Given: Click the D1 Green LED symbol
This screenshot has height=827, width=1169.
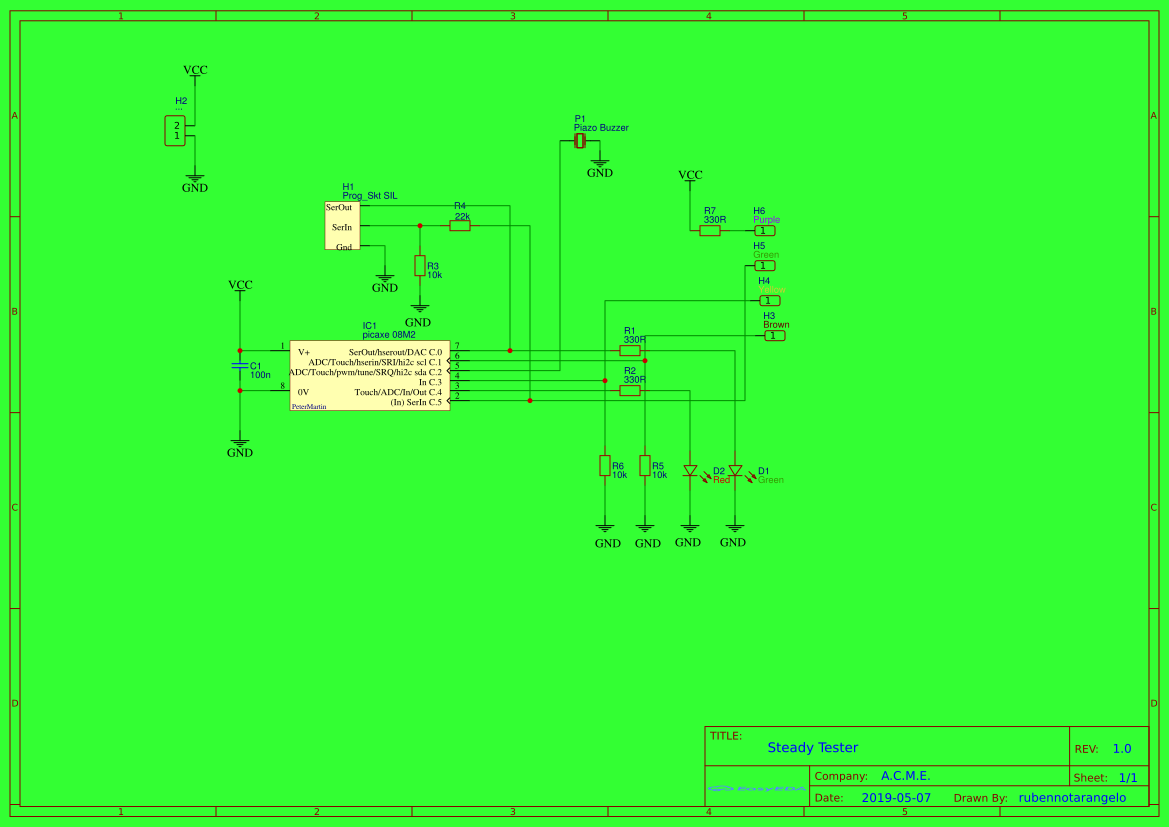Looking at the screenshot, I should (735, 470).
